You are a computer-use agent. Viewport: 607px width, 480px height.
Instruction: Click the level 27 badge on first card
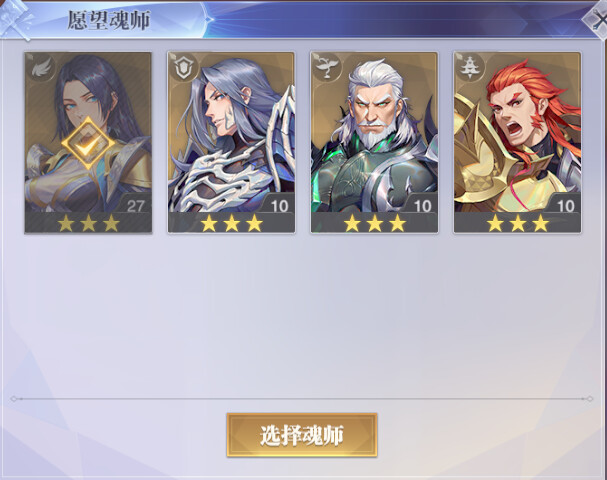point(135,206)
